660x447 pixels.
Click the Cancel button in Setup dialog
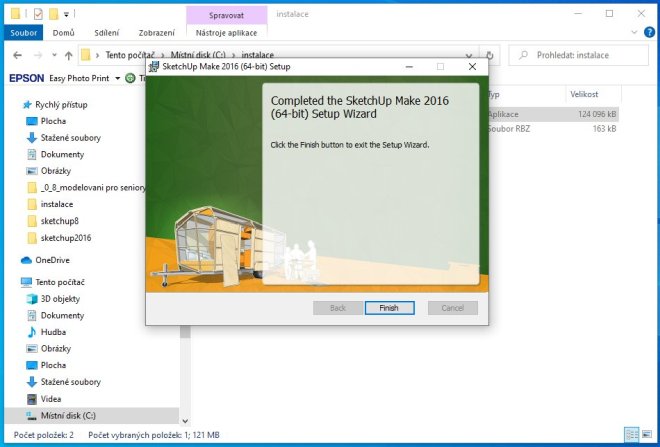(452, 308)
